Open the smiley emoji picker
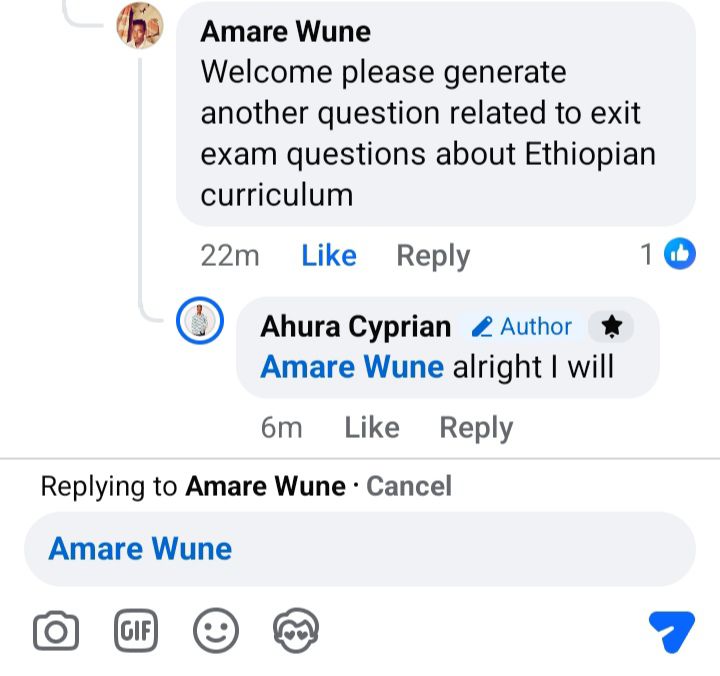 [216, 631]
